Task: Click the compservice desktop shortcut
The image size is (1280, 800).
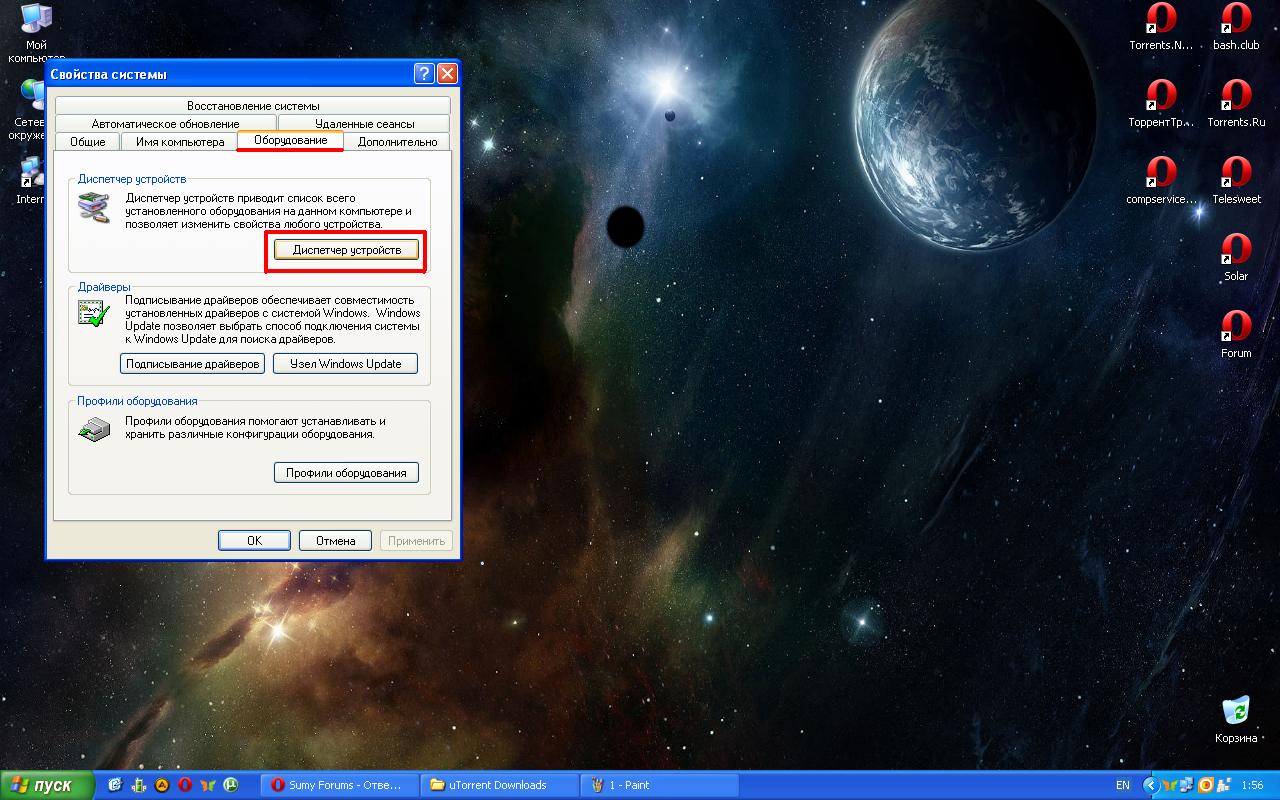Action: tap(1160, 173)
